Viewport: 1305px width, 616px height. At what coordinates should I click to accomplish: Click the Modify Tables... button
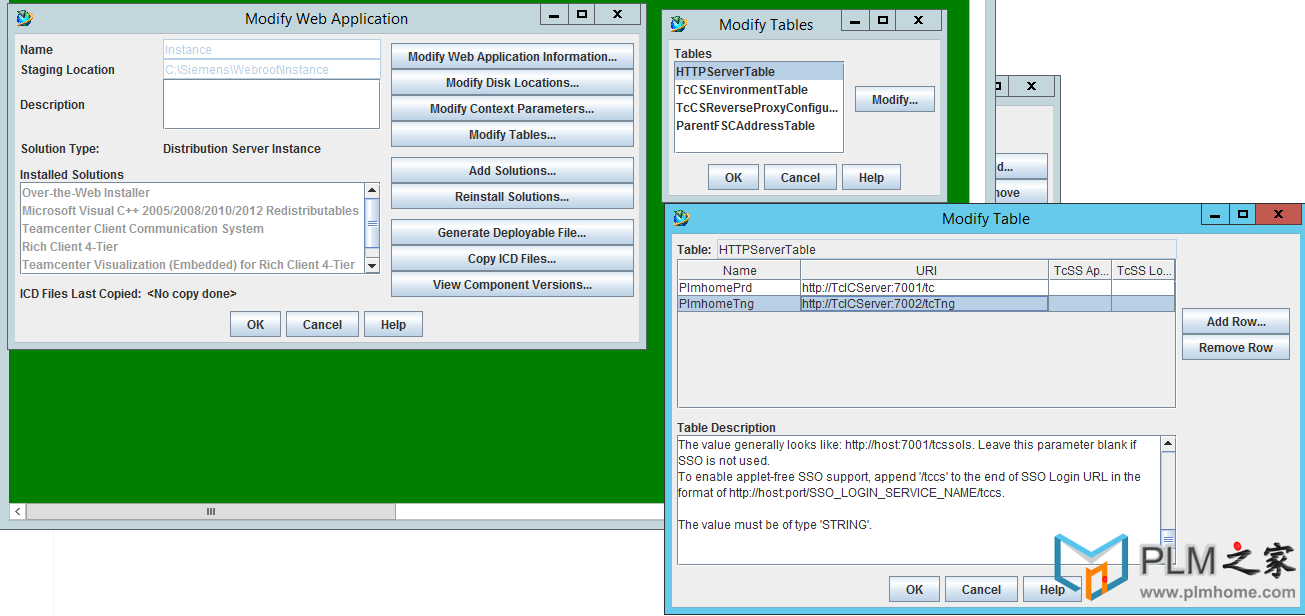[512, 135]
